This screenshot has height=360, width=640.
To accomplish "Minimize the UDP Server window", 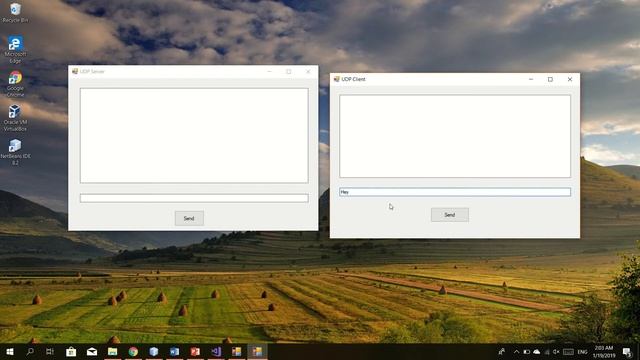I will pos(269,71).
